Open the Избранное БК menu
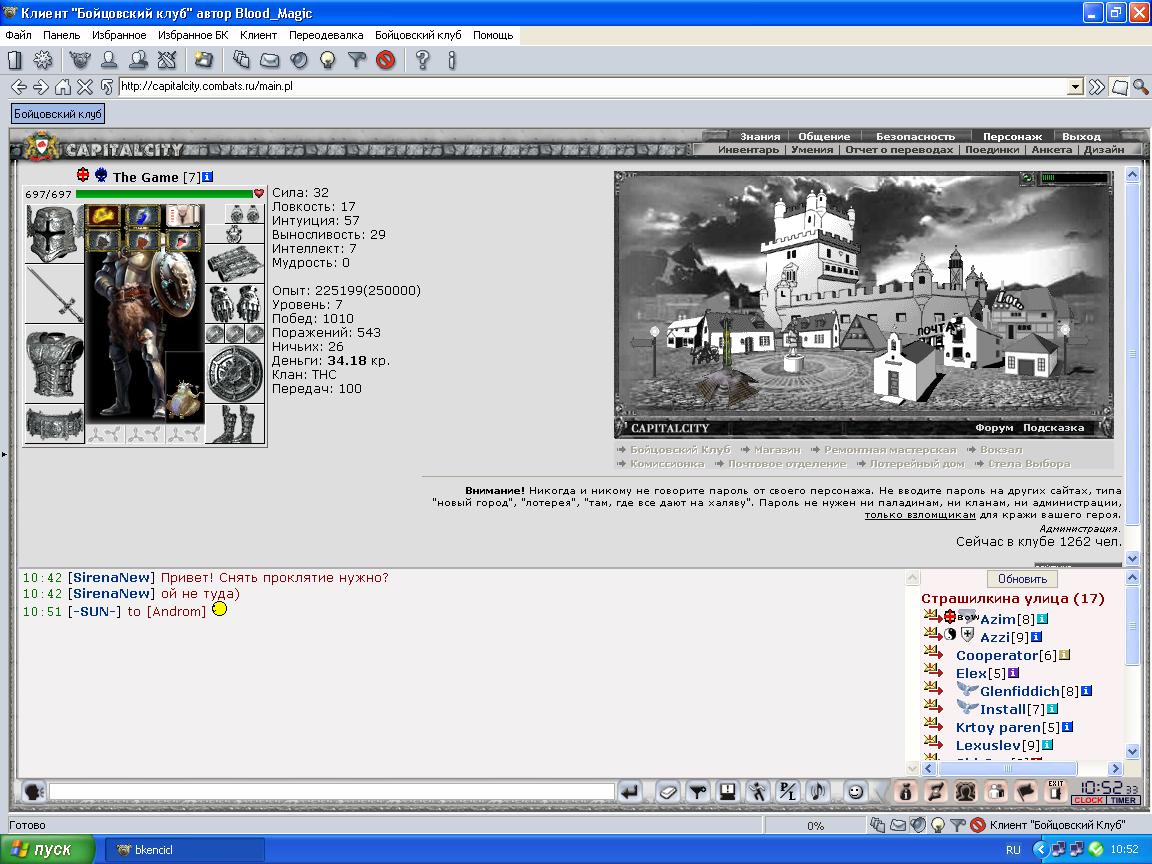This screenshot has width=1152, height=864. [x=193, y=35]
